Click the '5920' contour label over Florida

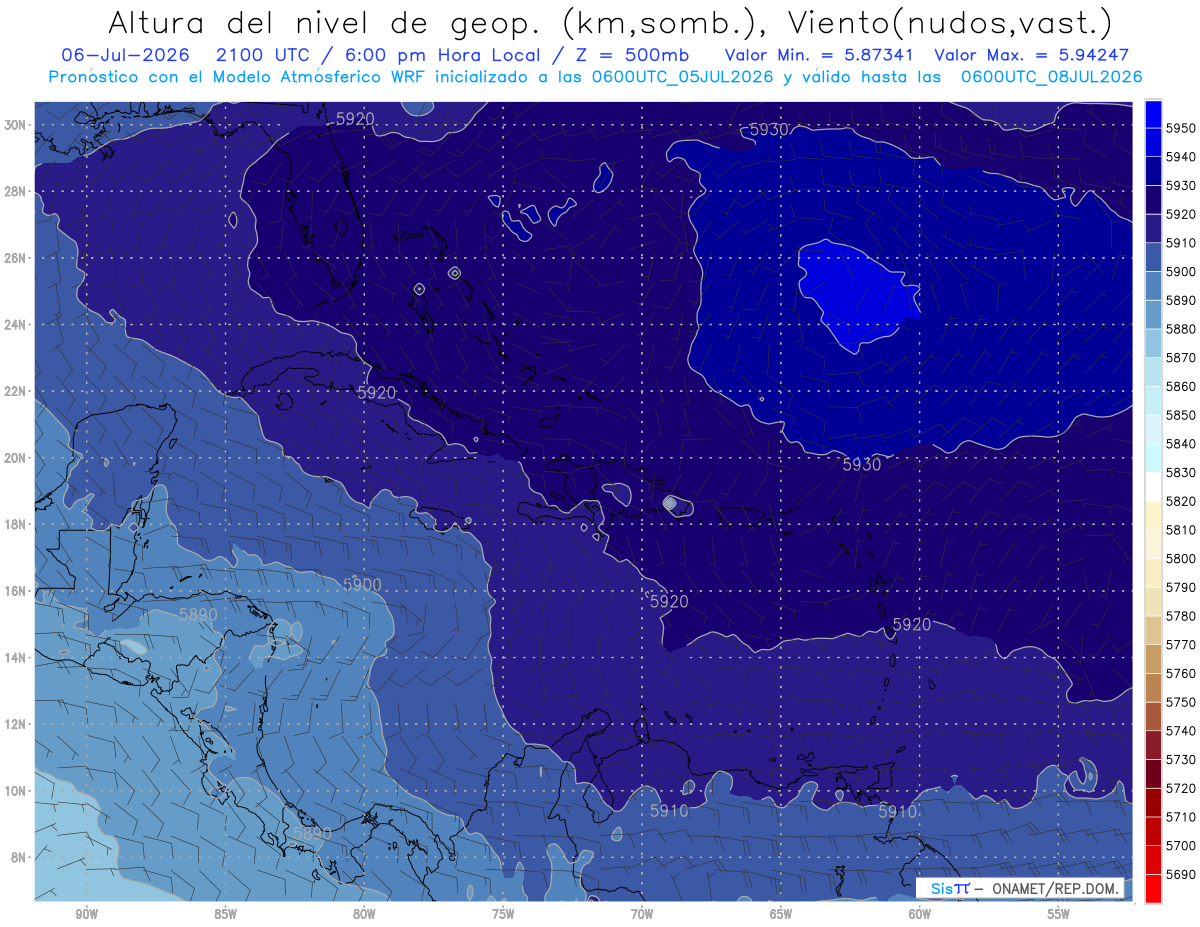(x=355, y=118)
